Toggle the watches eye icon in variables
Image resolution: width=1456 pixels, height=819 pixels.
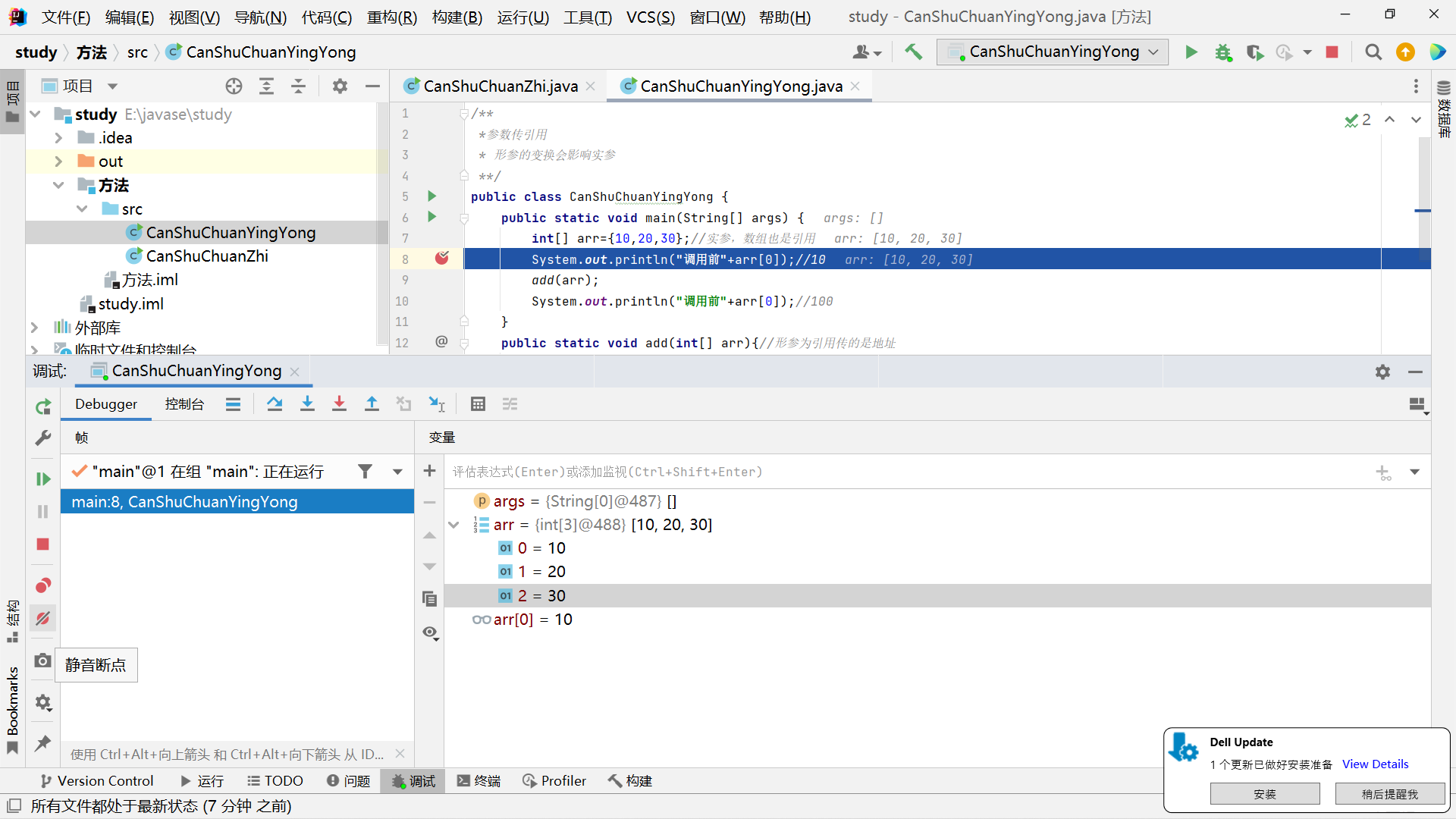click(430, 632)
